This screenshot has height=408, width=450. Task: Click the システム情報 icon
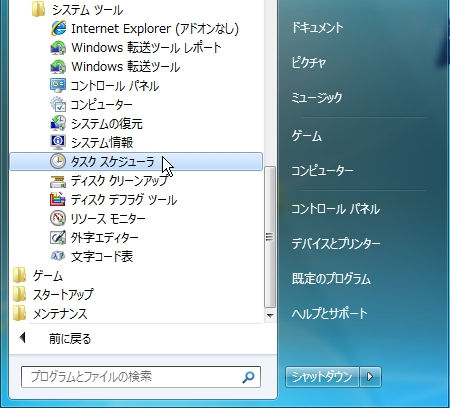tap(58, 143)
